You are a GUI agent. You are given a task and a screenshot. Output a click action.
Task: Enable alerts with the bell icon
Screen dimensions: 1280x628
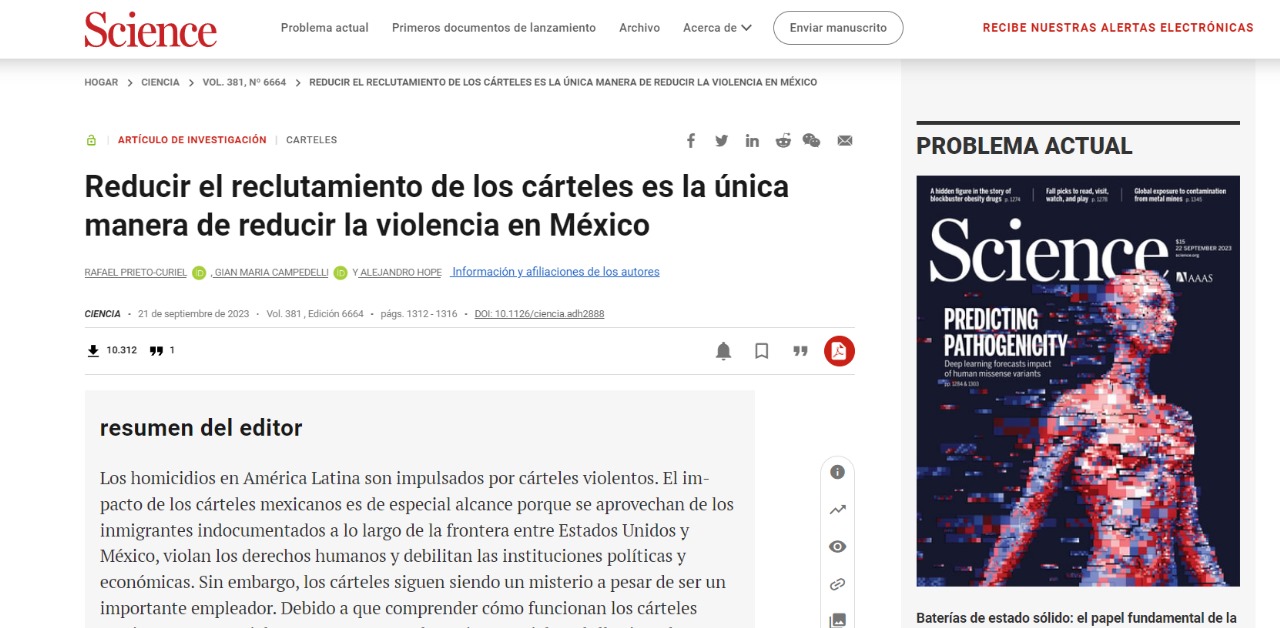coord(723,351)
